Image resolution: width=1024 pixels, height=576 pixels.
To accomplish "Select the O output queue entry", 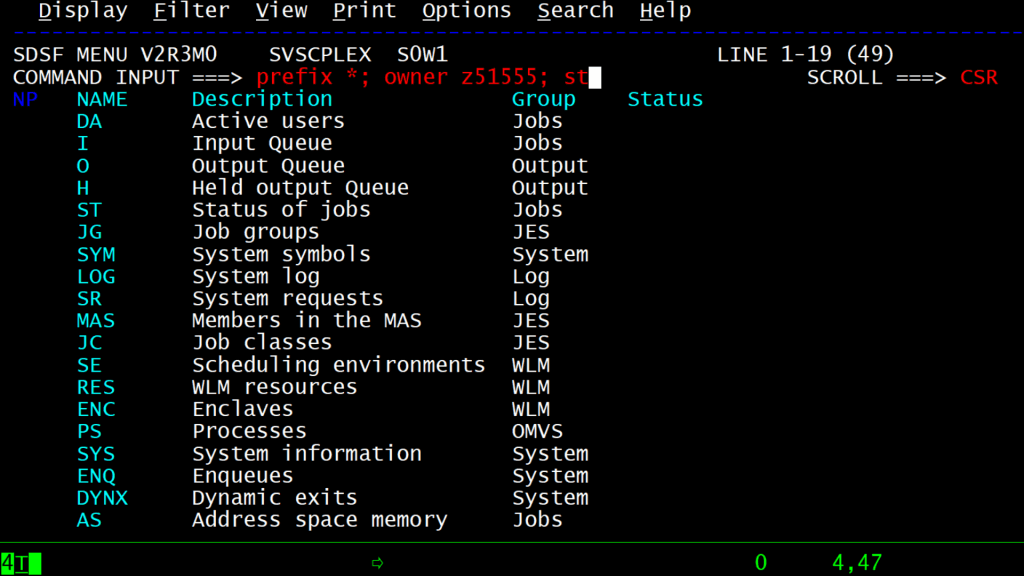I will (83, 166).
